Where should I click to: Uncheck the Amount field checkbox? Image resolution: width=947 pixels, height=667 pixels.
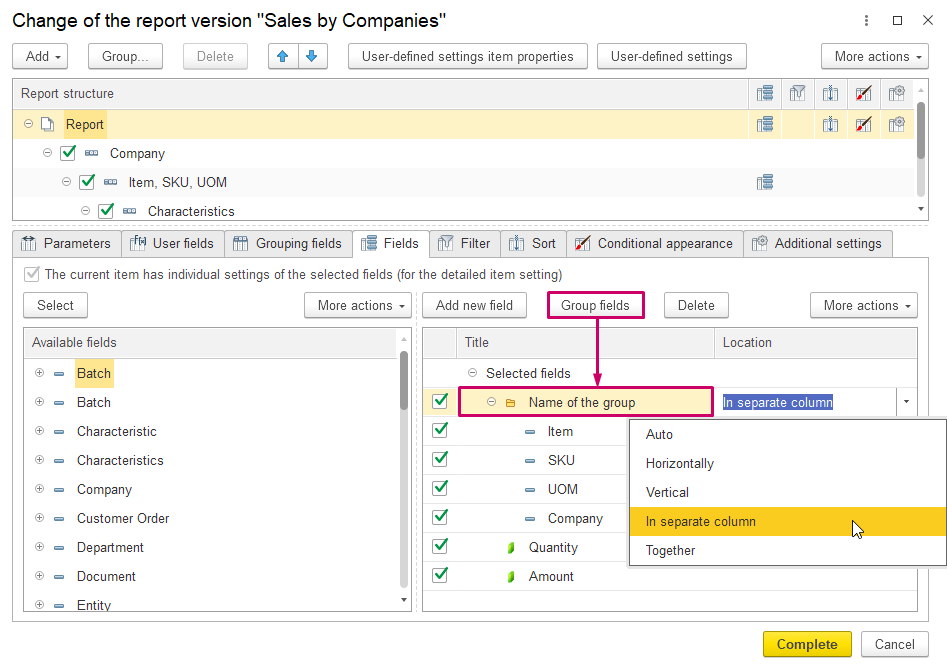point(440,575)
